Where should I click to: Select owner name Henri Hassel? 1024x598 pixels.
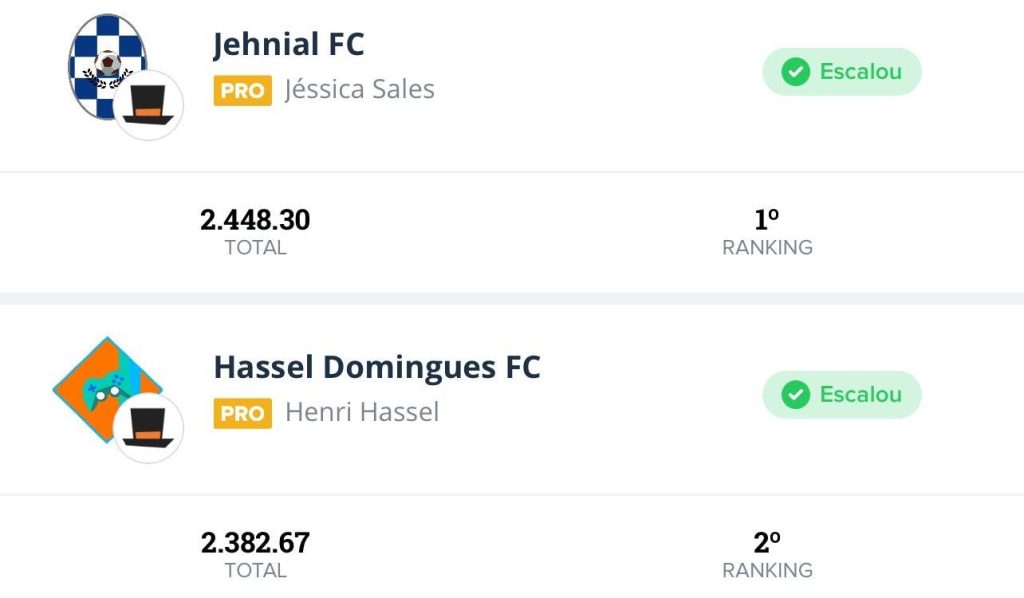tap(362, 412)
